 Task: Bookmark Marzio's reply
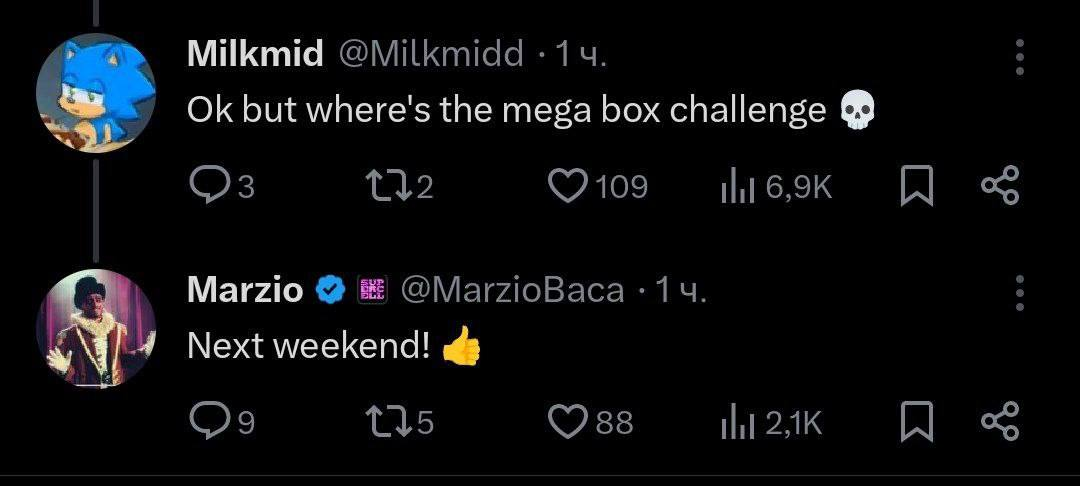914,423
